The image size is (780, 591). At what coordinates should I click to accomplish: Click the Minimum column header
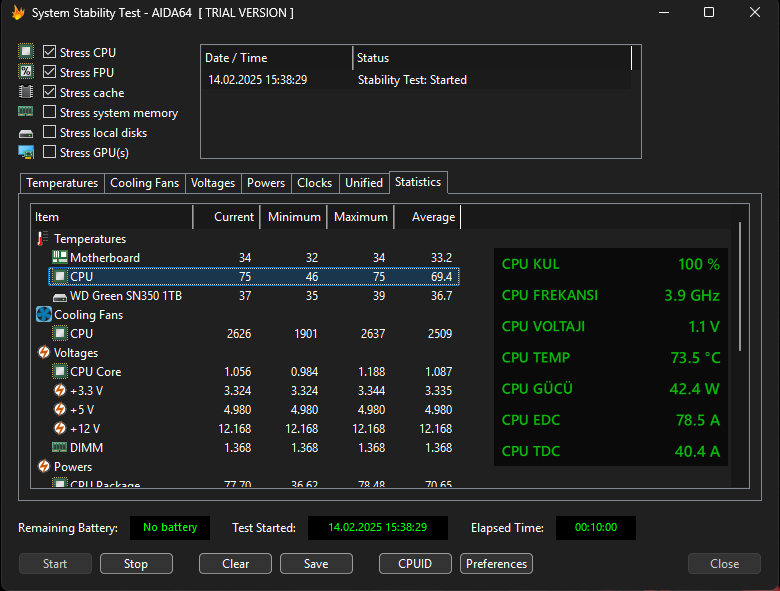click(x=293, y=217)
